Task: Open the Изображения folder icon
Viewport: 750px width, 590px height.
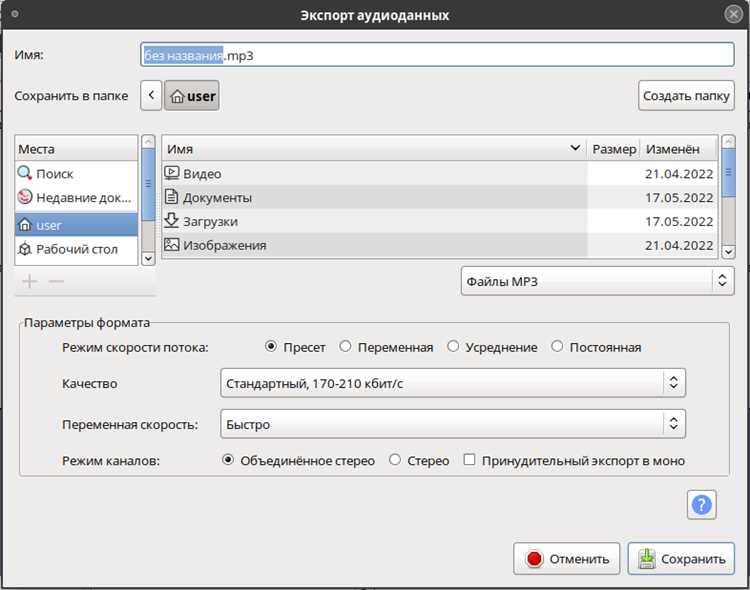Action: pos(172,245)
